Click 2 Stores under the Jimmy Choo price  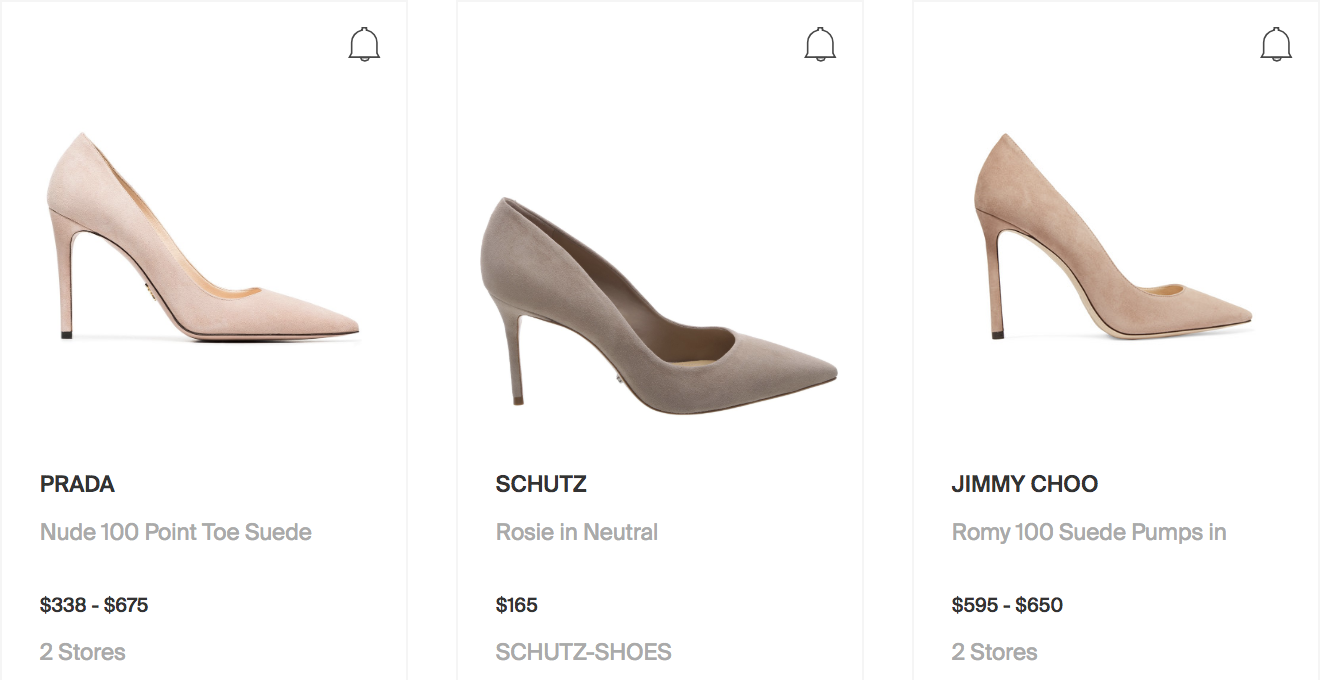point(995,652)
